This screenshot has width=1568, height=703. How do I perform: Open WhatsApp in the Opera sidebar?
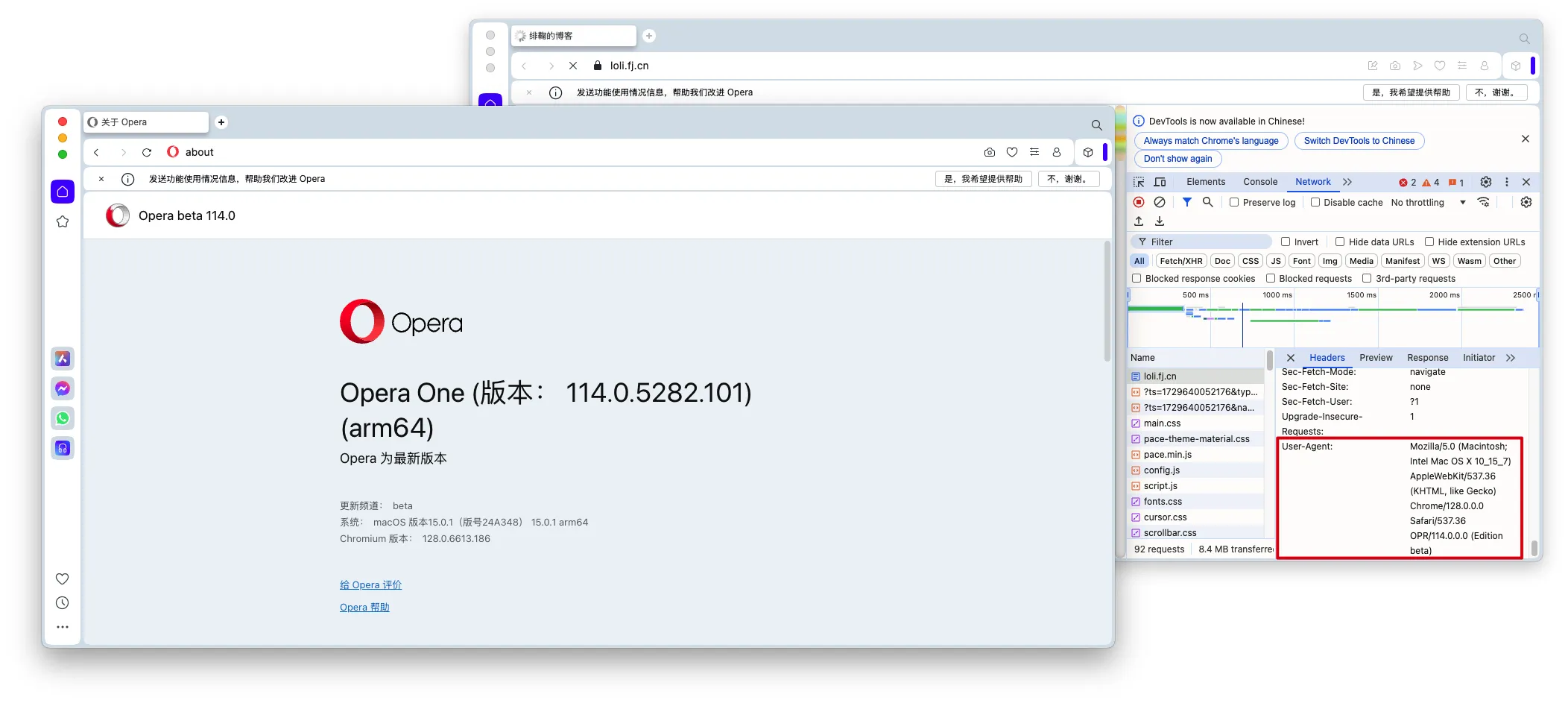click(x=63, y=418)
